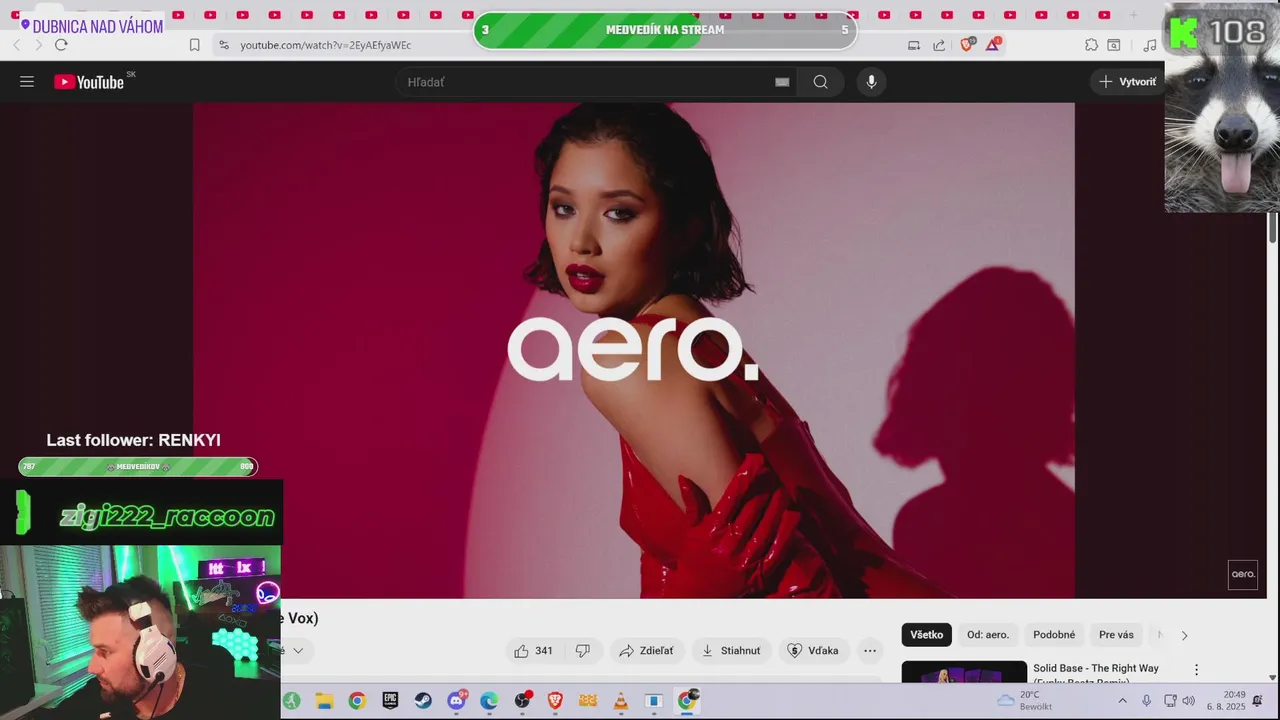Open the Vytvoriť create button
This screenshot has height=720, width=1280.
point(1127,82)
